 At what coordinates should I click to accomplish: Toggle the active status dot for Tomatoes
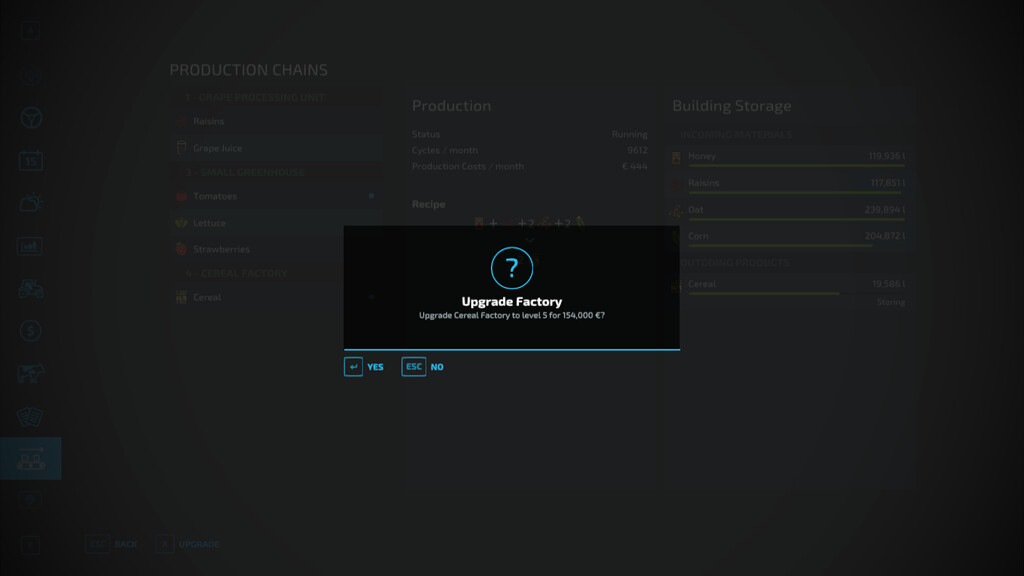point(371,197)
